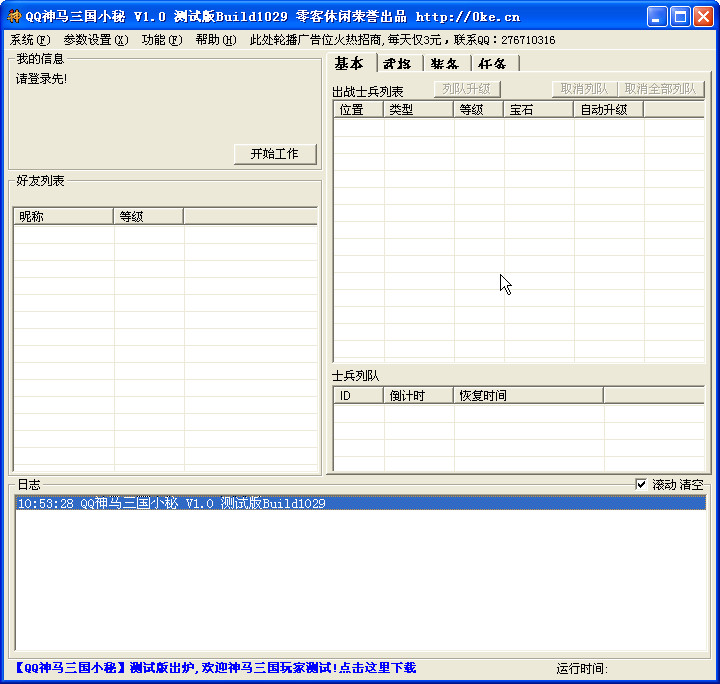
Task: Click the 列队升级 button
Action: 467,89
